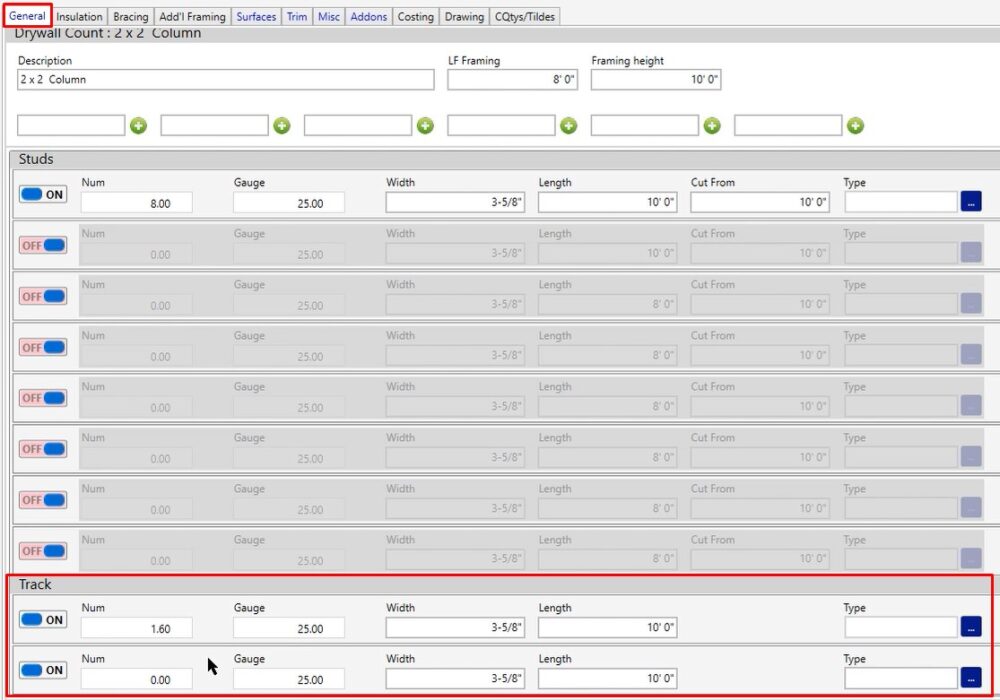
Task: Enable the second Studs row toggle
Action: [43, 246]
